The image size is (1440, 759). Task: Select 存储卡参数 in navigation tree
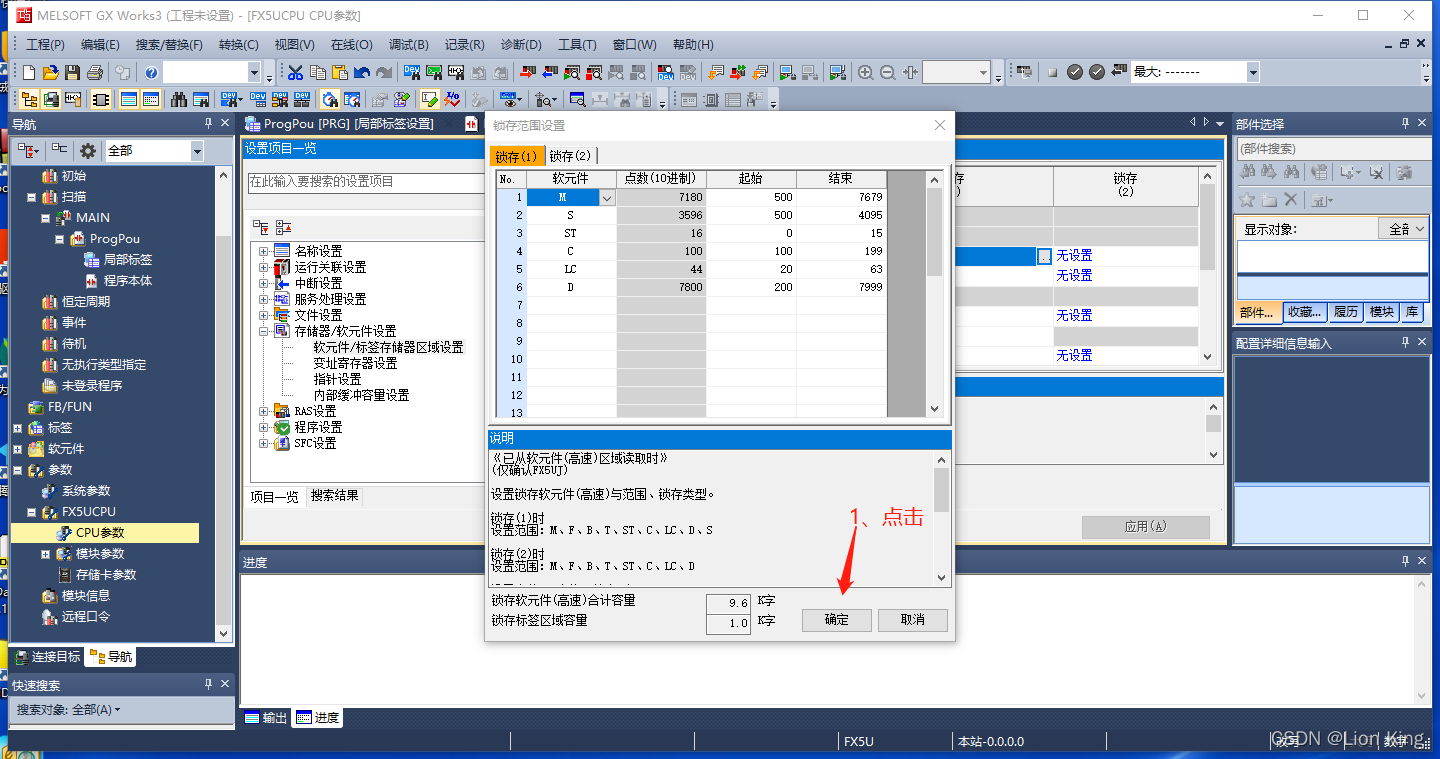click(x=106, y=575)
